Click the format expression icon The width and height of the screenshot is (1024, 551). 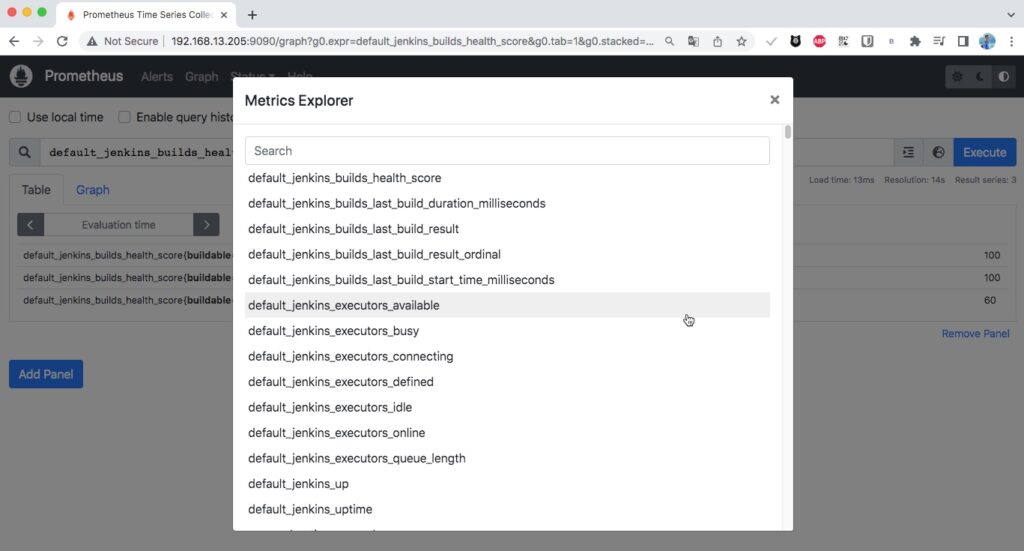pyautogui.click(x=908, y=152)
